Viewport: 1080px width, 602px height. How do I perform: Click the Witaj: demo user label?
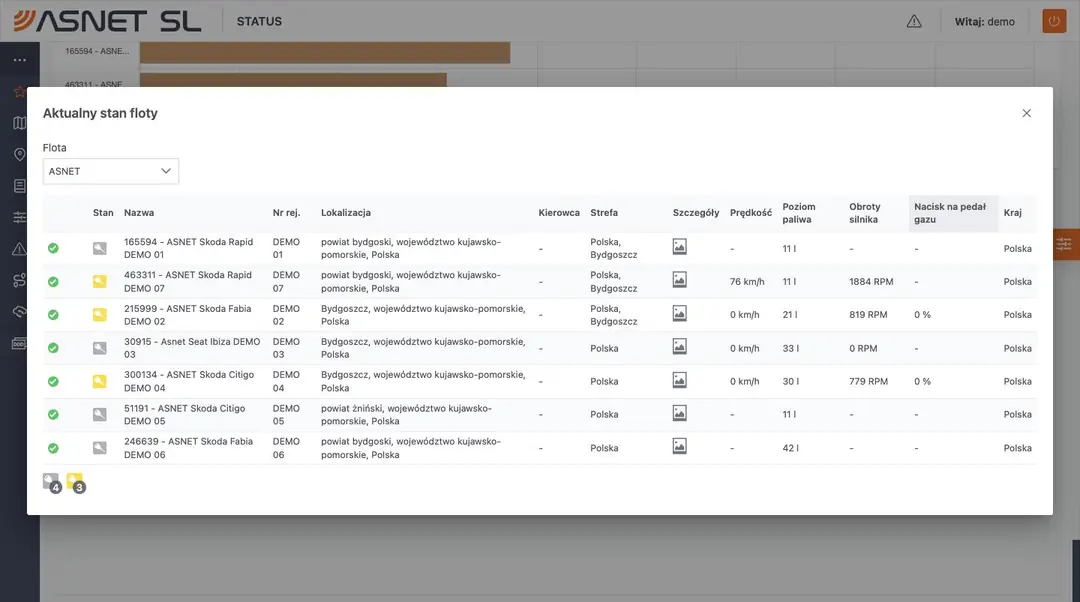tap(984, 21)
